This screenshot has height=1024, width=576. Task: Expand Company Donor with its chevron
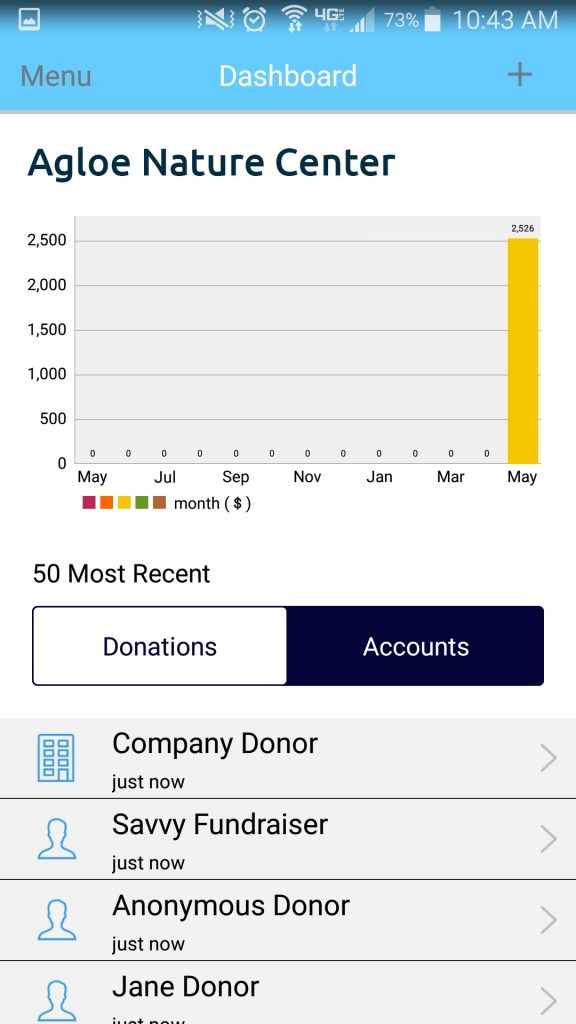pyautogui.click(x=549, y=758)
